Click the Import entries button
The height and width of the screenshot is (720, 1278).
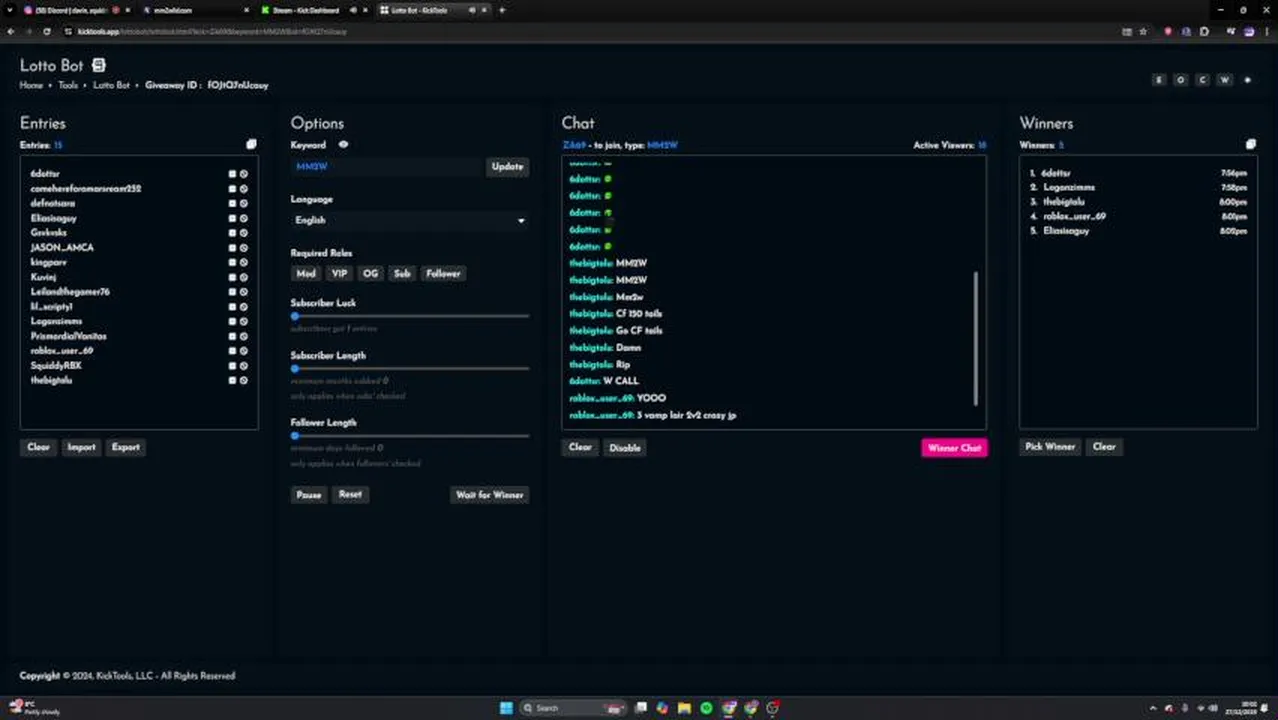click(81, 447)
